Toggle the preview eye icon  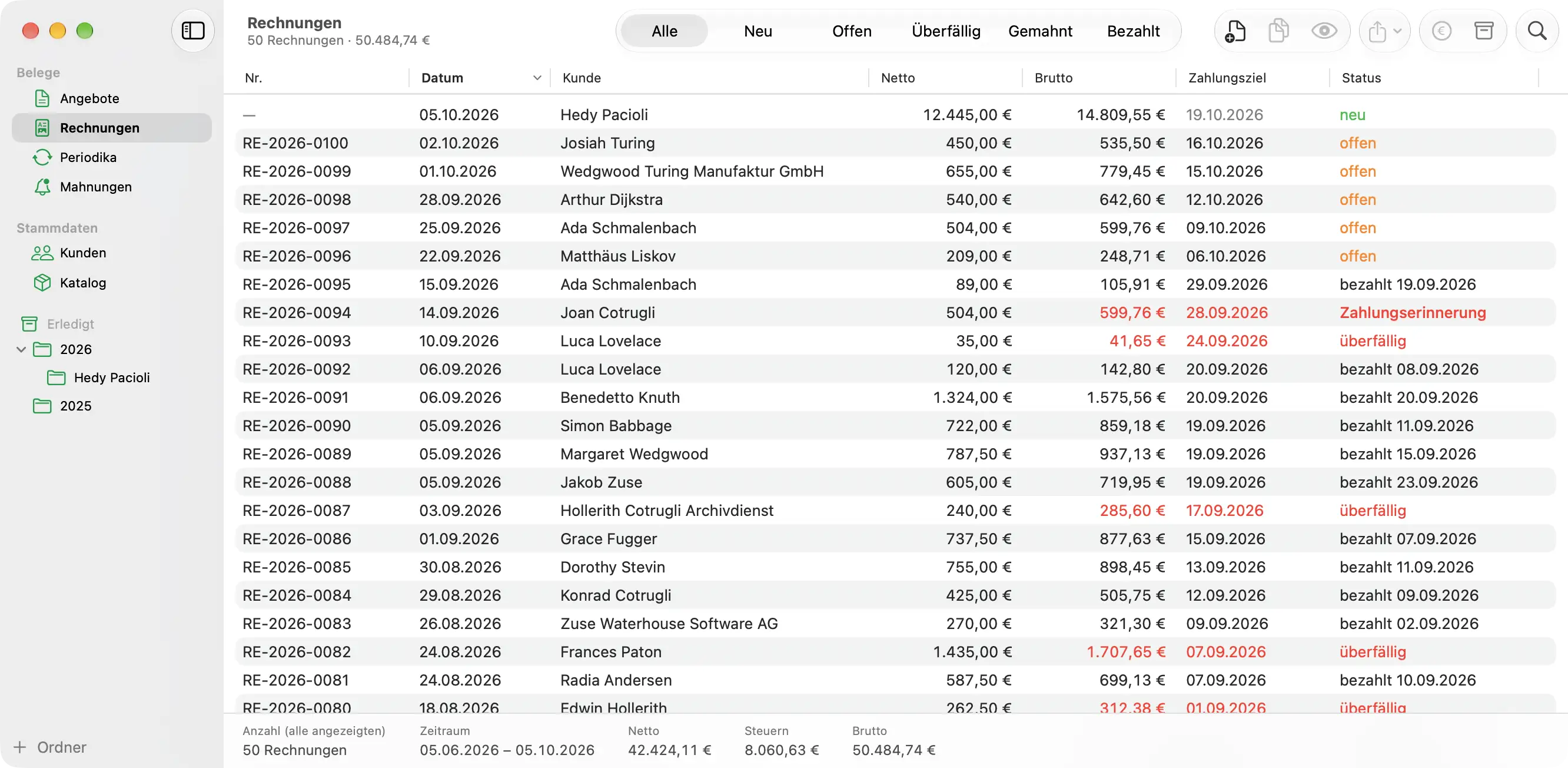tap(1324, 31)
